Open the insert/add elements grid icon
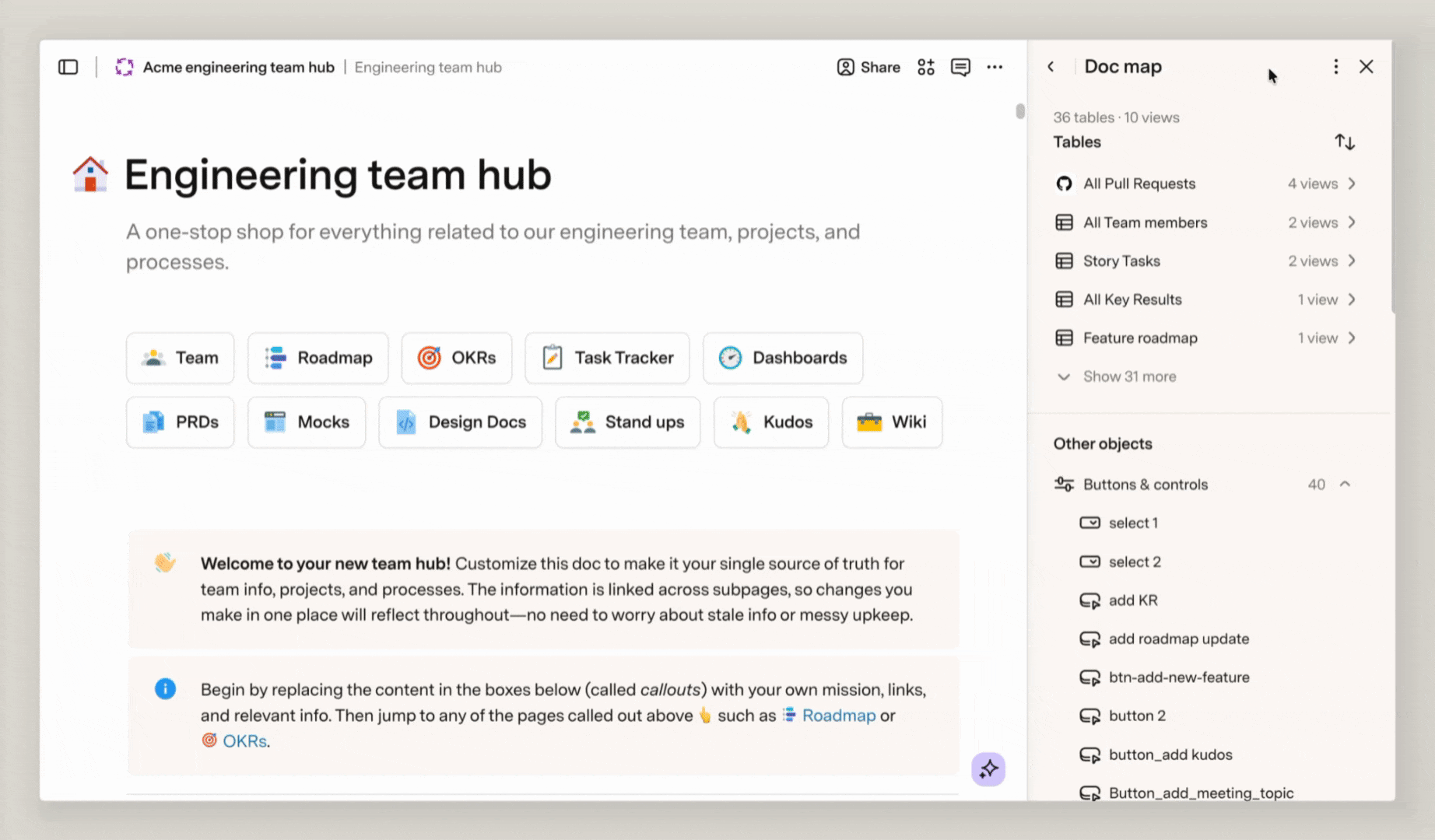1435x840 pixels. tap(925, 67)
